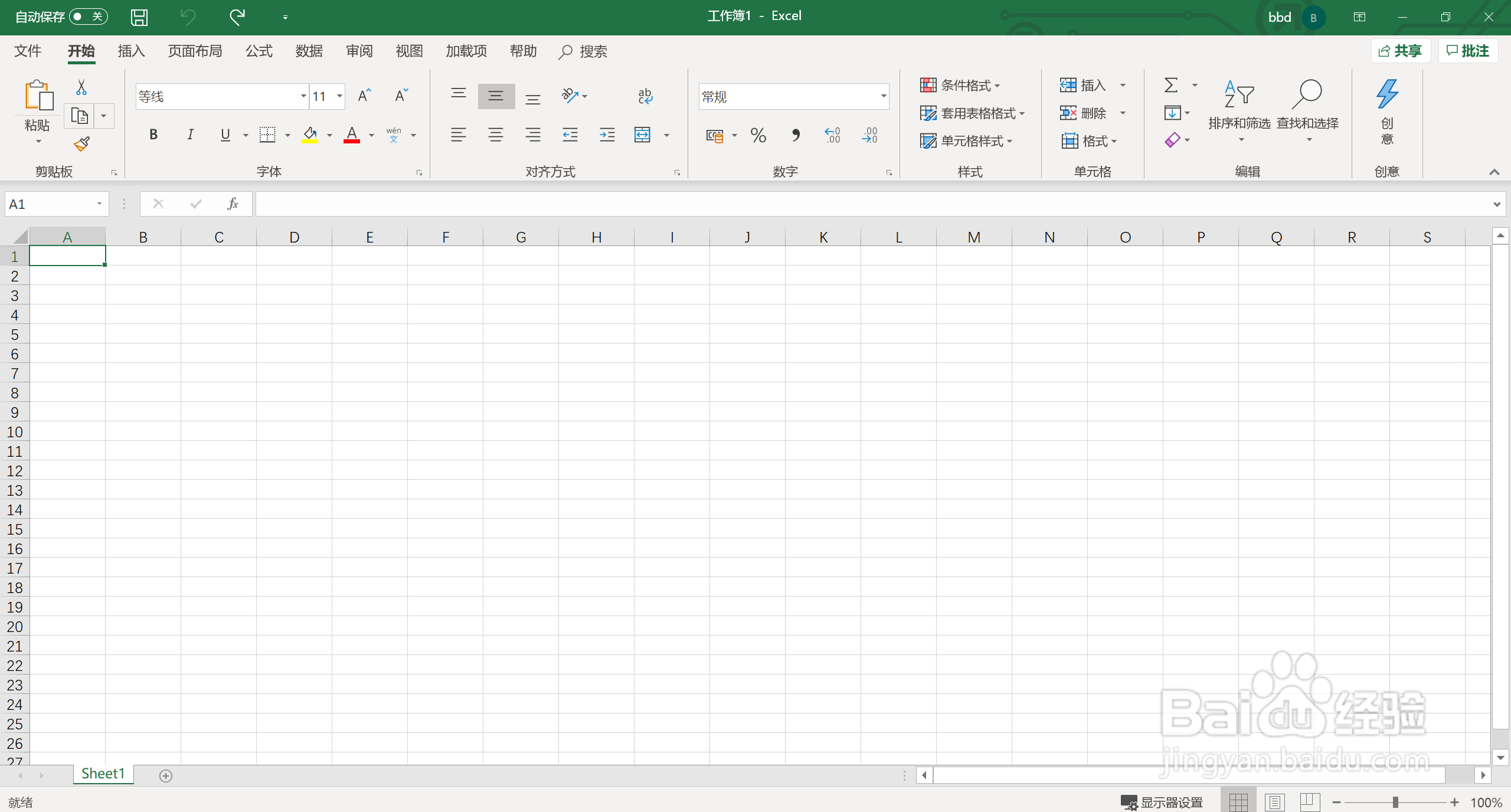Open the 页面布局 tab
This screenshot has width=1511, height=812.
click(x=195, y=51)
